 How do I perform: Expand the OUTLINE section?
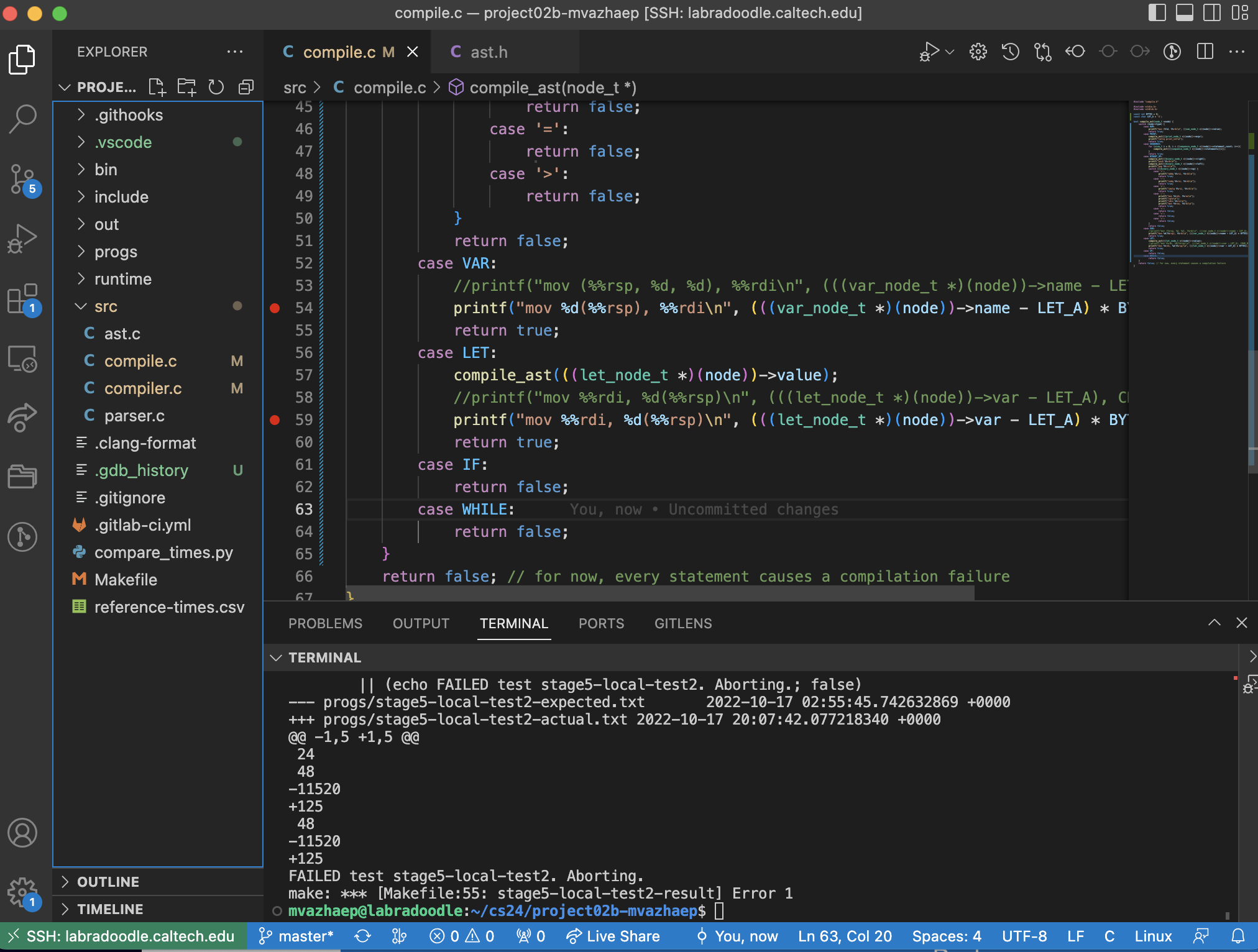point(108,882)
